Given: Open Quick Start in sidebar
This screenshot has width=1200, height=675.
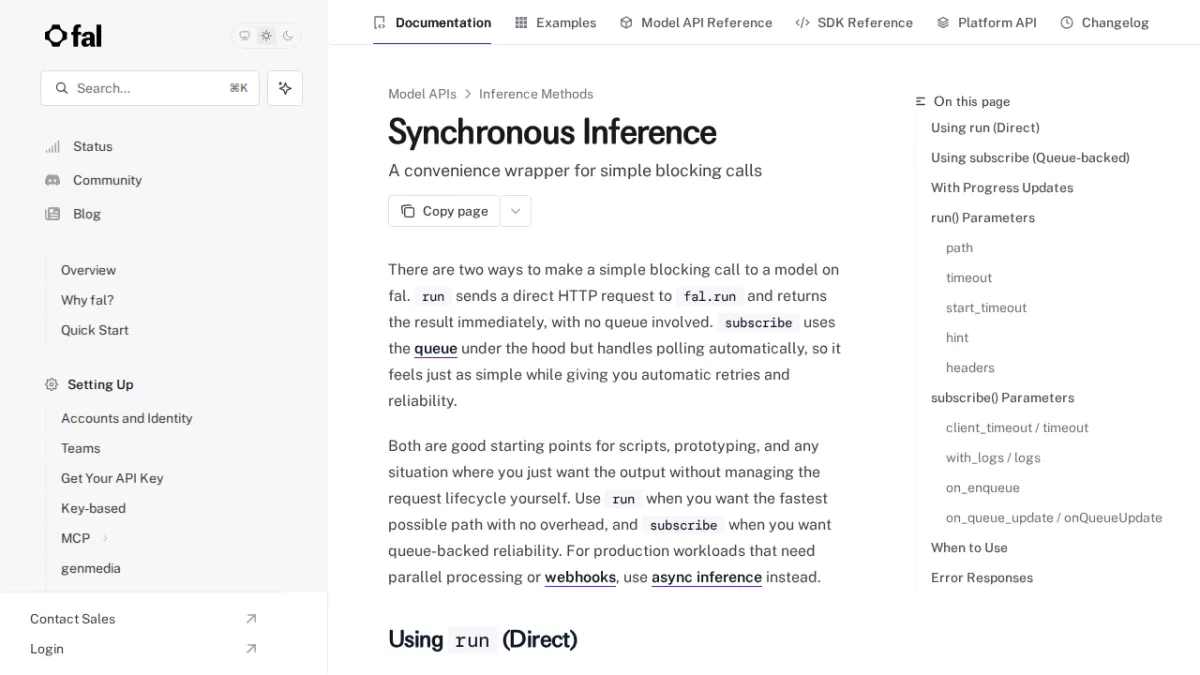Looking at the screenshot, I should point(95,330).
